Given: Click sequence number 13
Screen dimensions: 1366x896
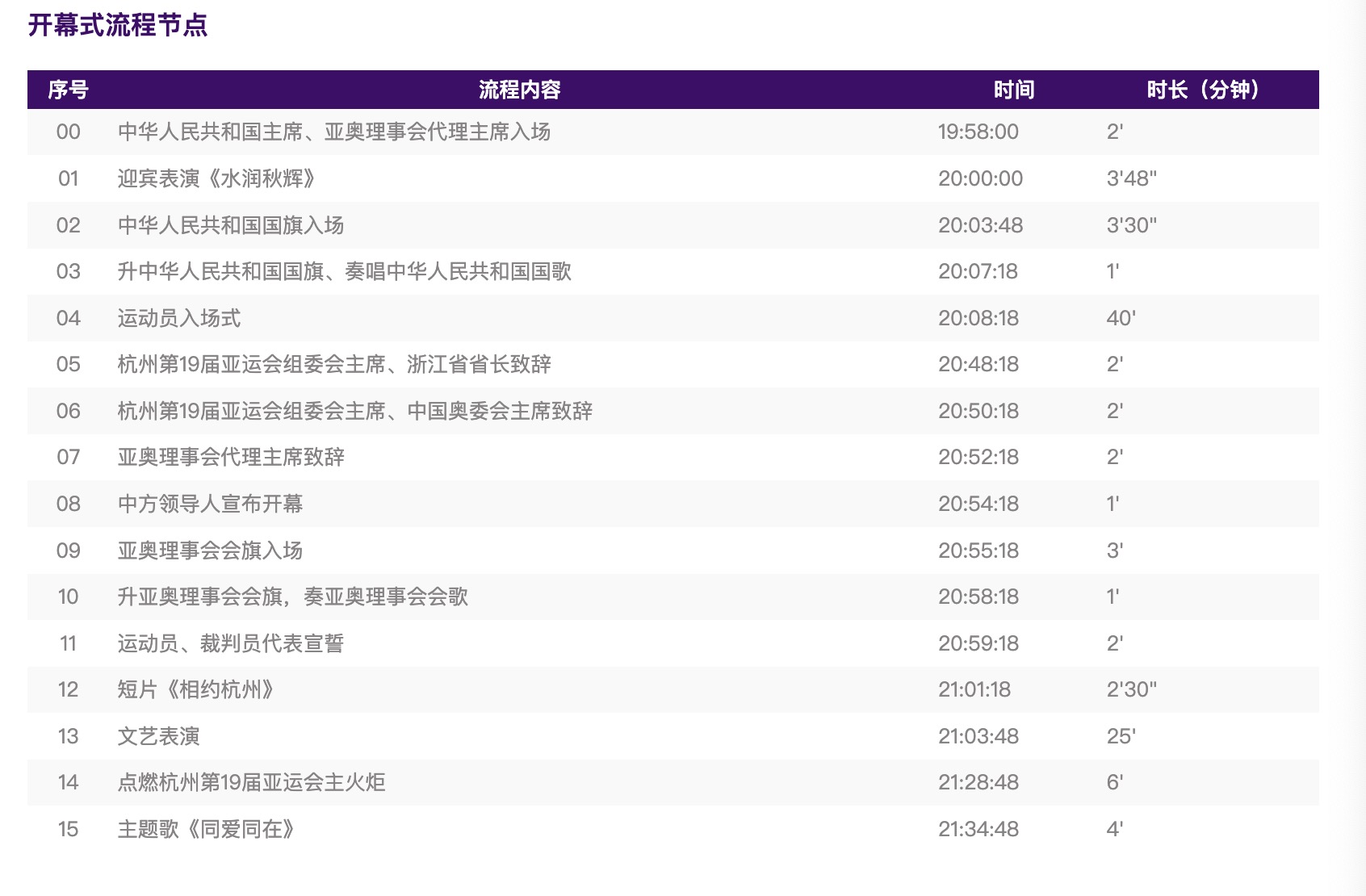Looking at the screenshot, I should (x=69, y=736).
